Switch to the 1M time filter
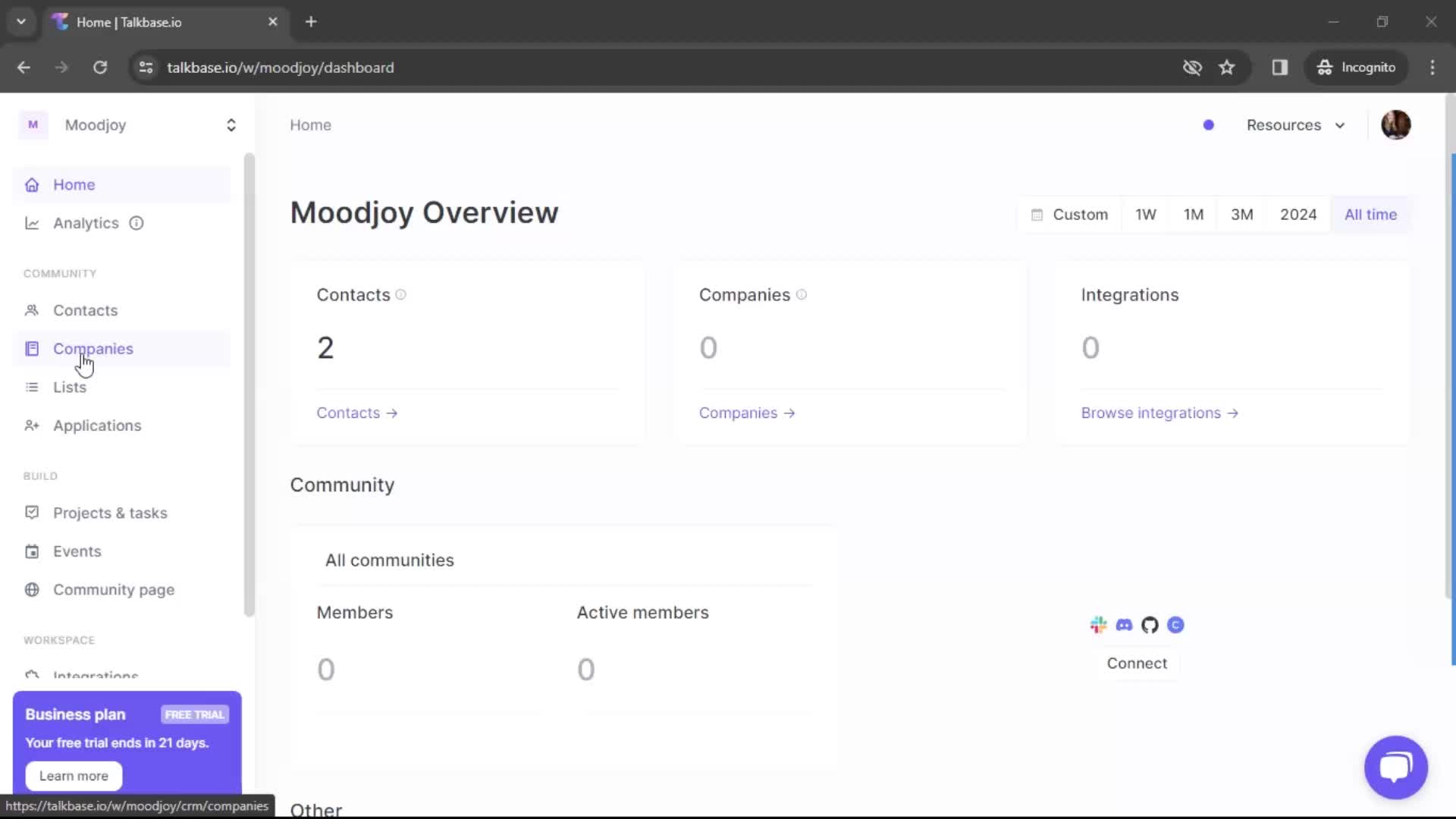The height and width of the screenshot is (819, 1456). click(1193, 215)
